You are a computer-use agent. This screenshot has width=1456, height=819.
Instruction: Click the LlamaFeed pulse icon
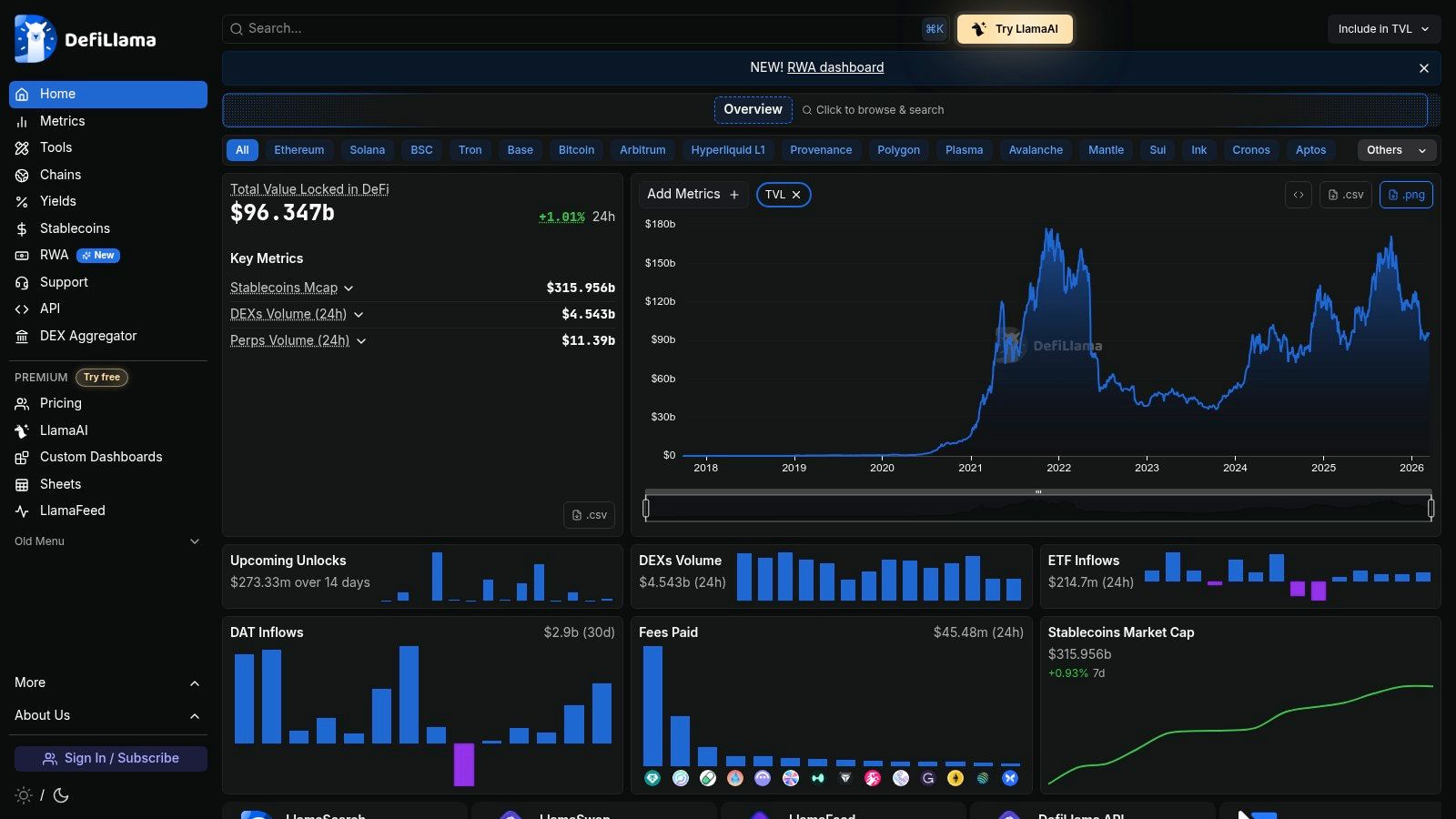coord(22,511)
